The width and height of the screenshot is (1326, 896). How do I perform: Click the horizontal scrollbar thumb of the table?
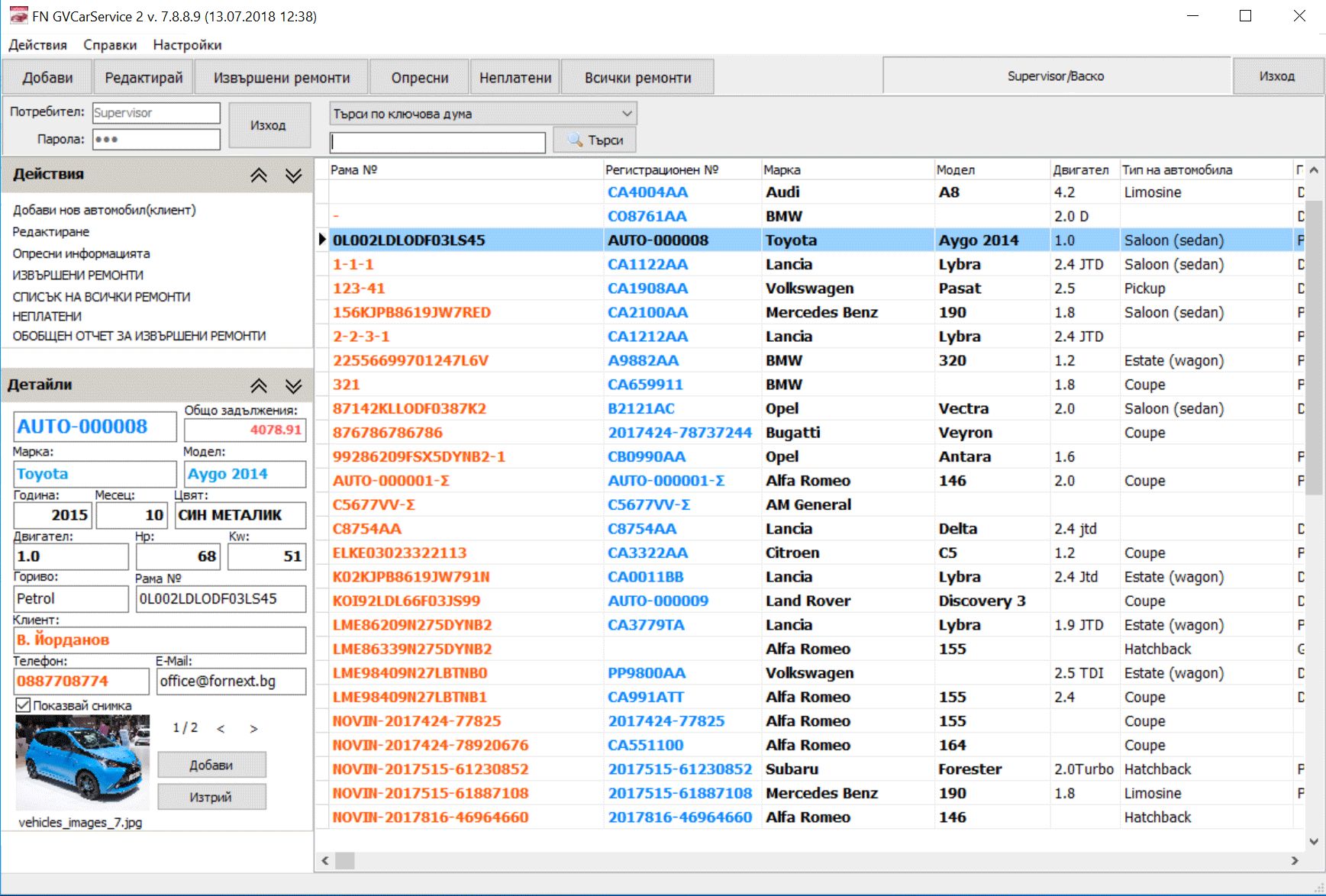coord(345,860)
